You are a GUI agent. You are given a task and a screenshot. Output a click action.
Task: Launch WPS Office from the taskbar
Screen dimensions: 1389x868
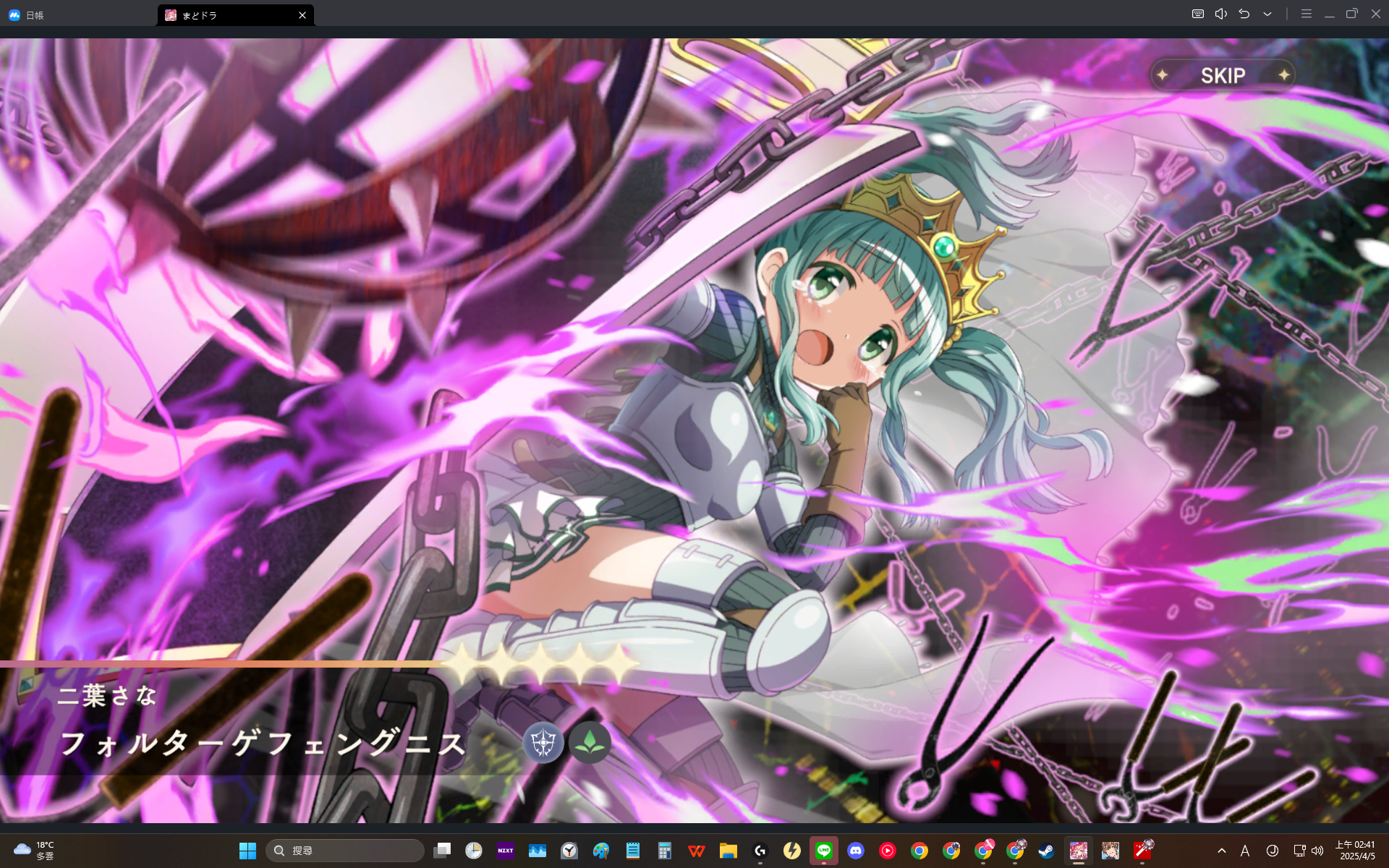(x=697, y=851)
